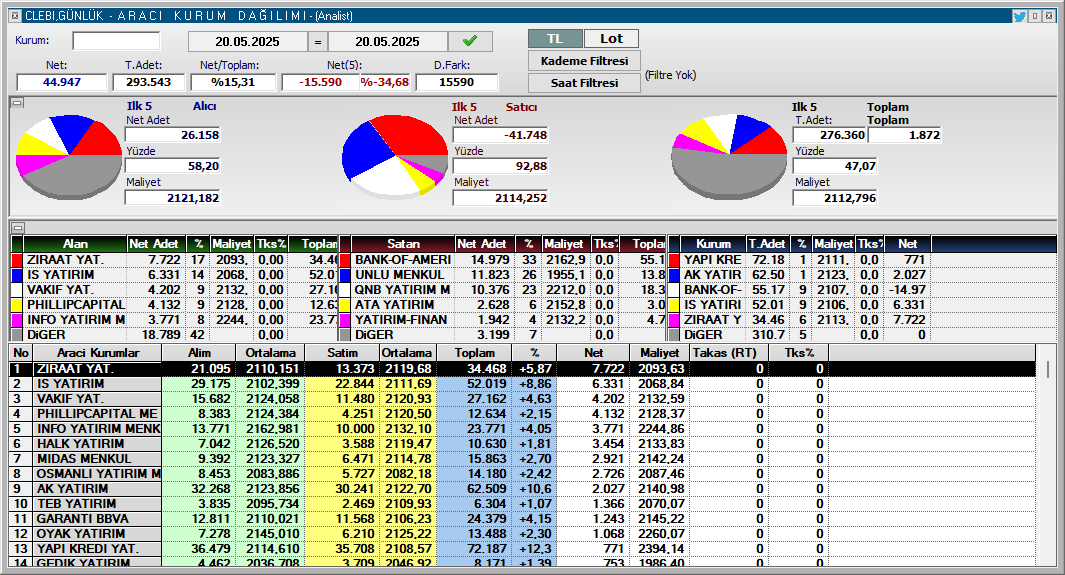Open Kademe Filtresi filter
The height and width of the screenshot is (575, 1065).
click(584, 61)
